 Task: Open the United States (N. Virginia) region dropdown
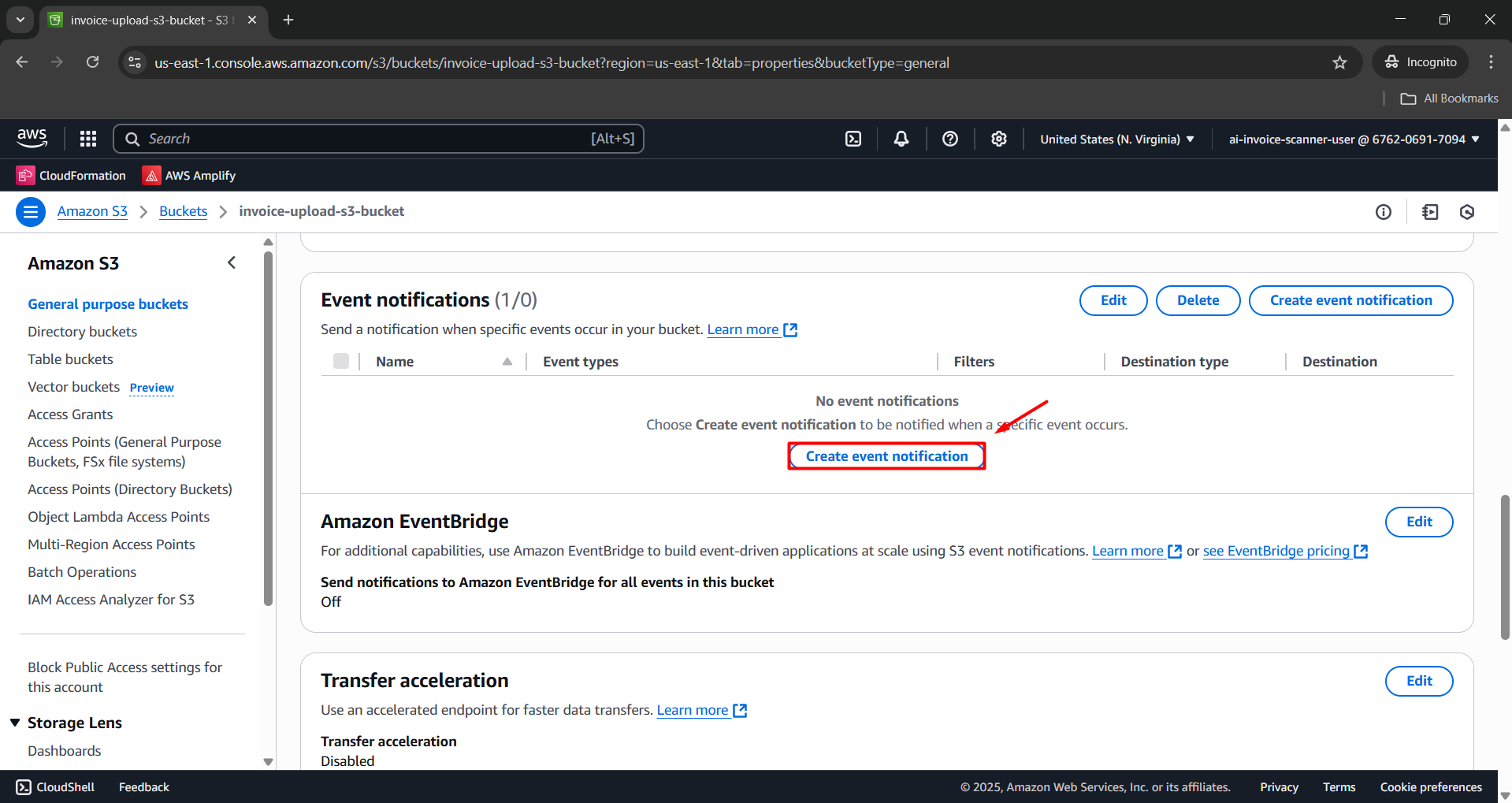(1116, 139)
